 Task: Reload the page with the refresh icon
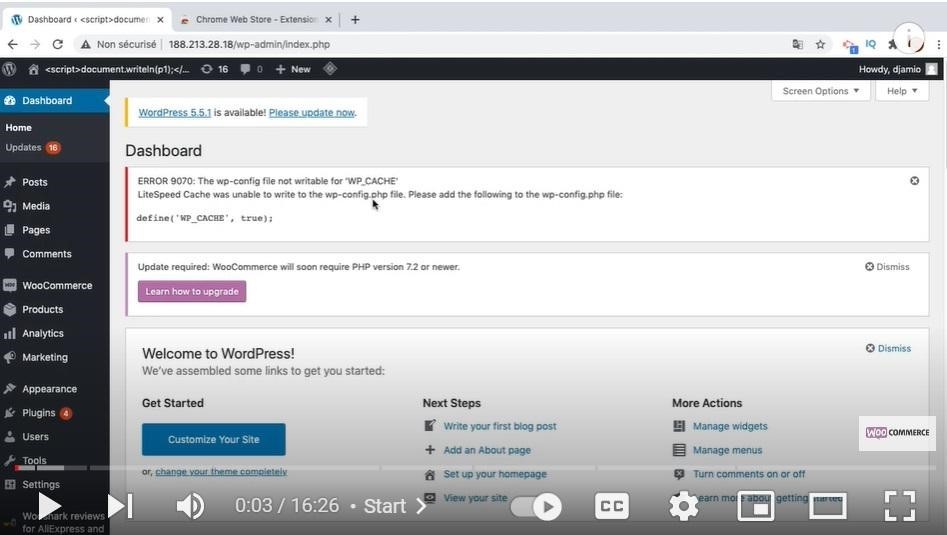(x=57, y=44)
